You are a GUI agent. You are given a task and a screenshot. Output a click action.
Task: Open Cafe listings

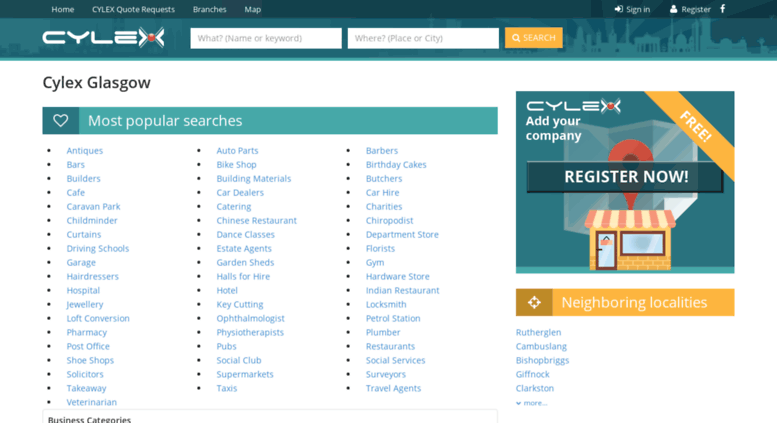pos(75,193)
